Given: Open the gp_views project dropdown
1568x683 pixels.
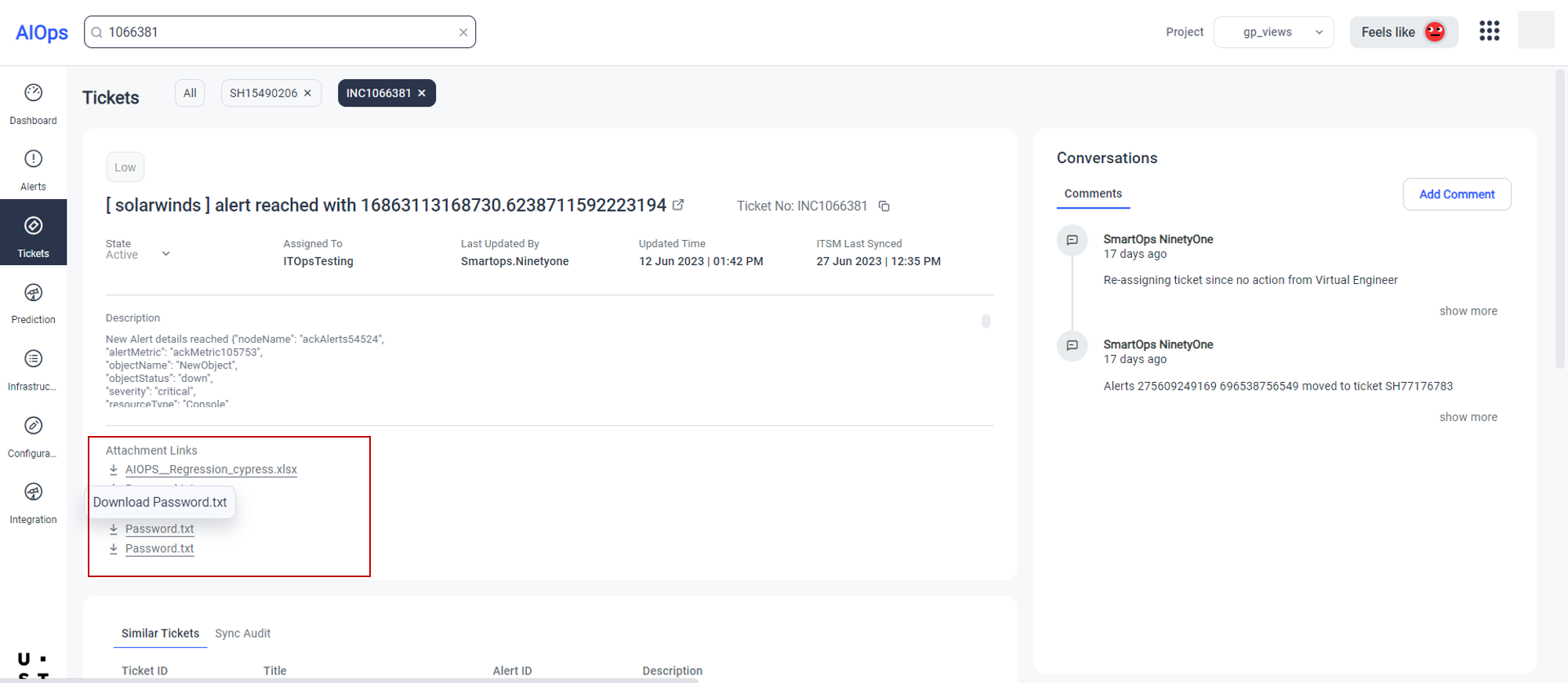Looking at the screenshot, I should [1273, 32].
